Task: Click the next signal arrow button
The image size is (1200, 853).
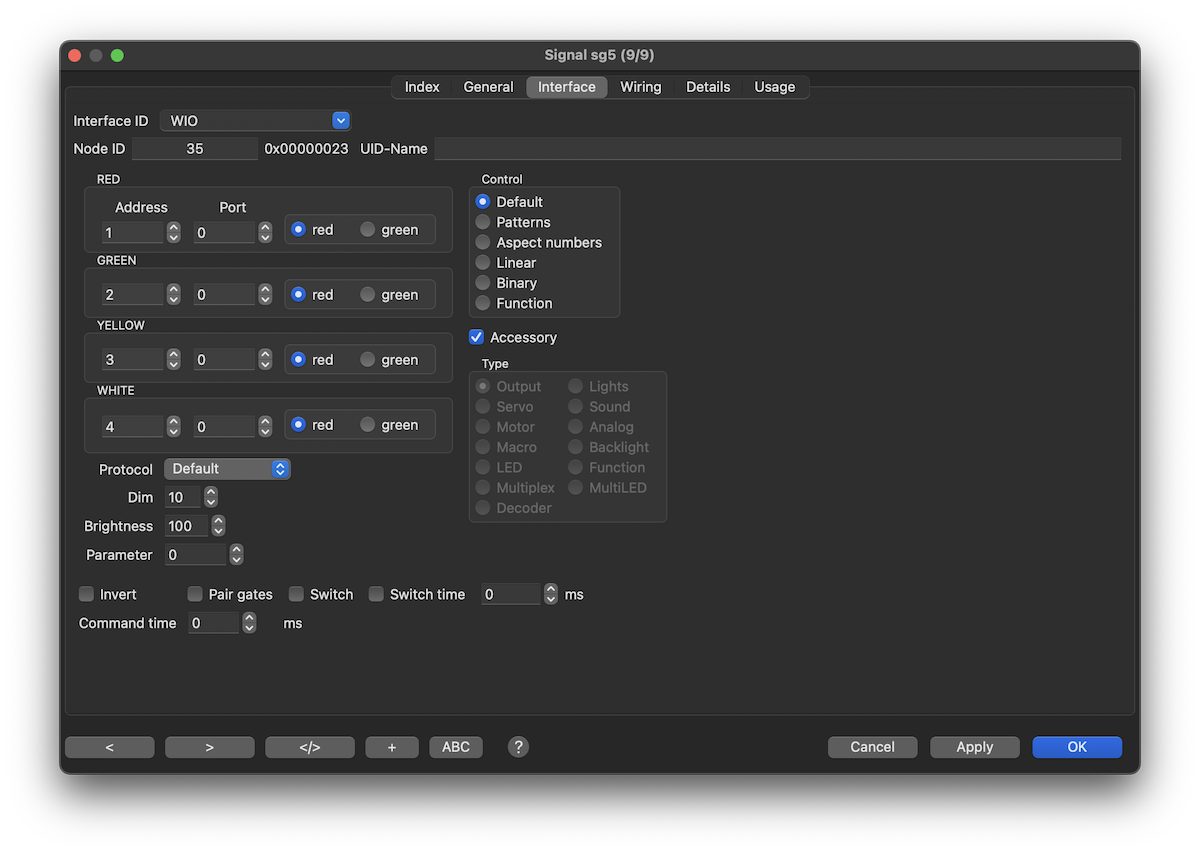Action: tap(210, 747)
